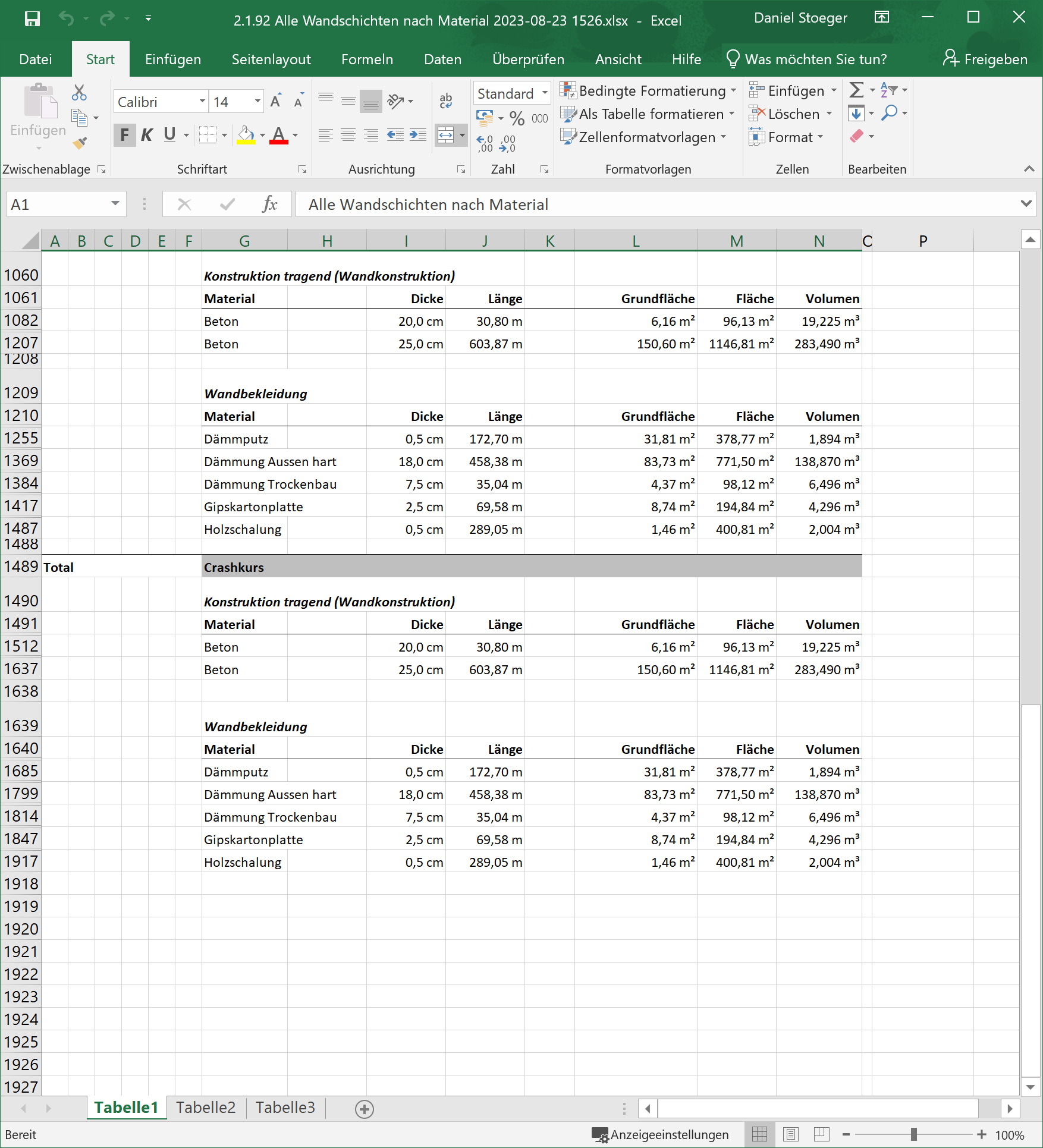The height and width of the screenshot is (1148, 1043).
Task: Click the increase indent icon
Action: [418, 135]
